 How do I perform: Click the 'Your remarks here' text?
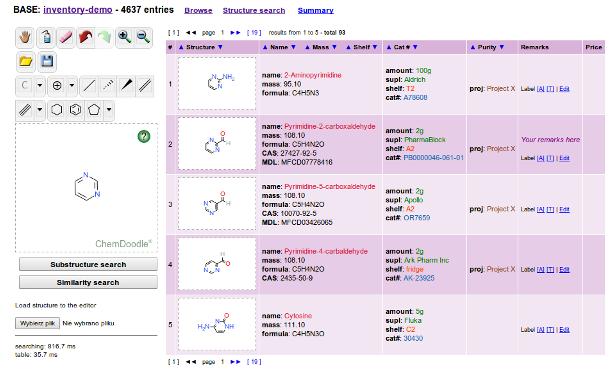(550, 139)
